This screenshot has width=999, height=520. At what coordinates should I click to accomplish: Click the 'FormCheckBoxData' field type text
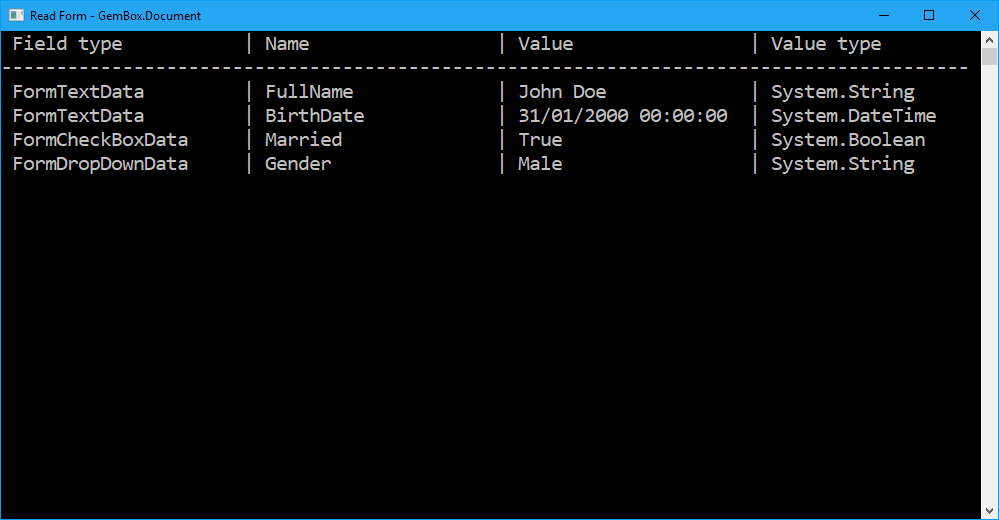(x=100, y=140)
